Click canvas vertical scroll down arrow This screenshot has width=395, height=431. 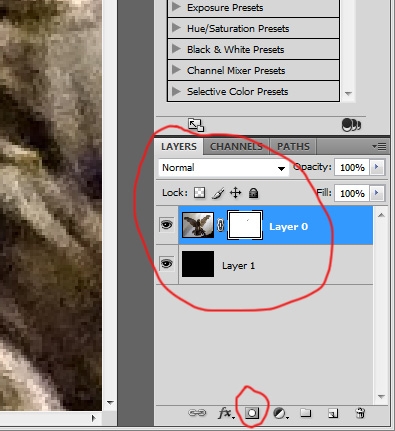[110, 403]
